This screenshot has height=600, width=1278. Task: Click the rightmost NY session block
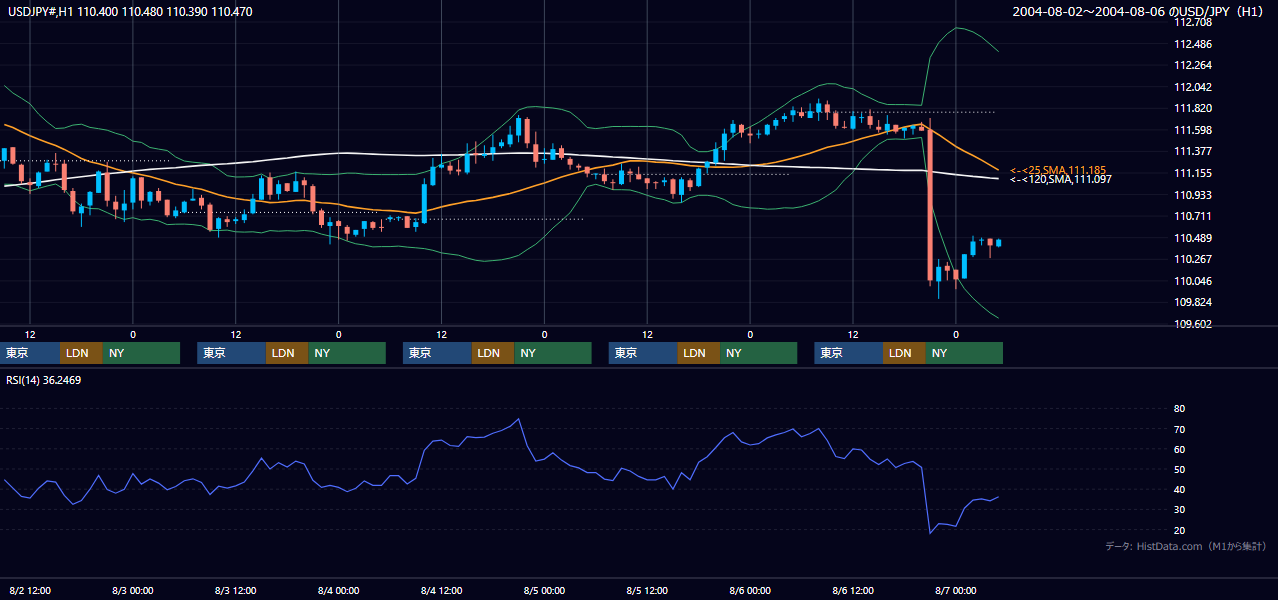point(964,353)
